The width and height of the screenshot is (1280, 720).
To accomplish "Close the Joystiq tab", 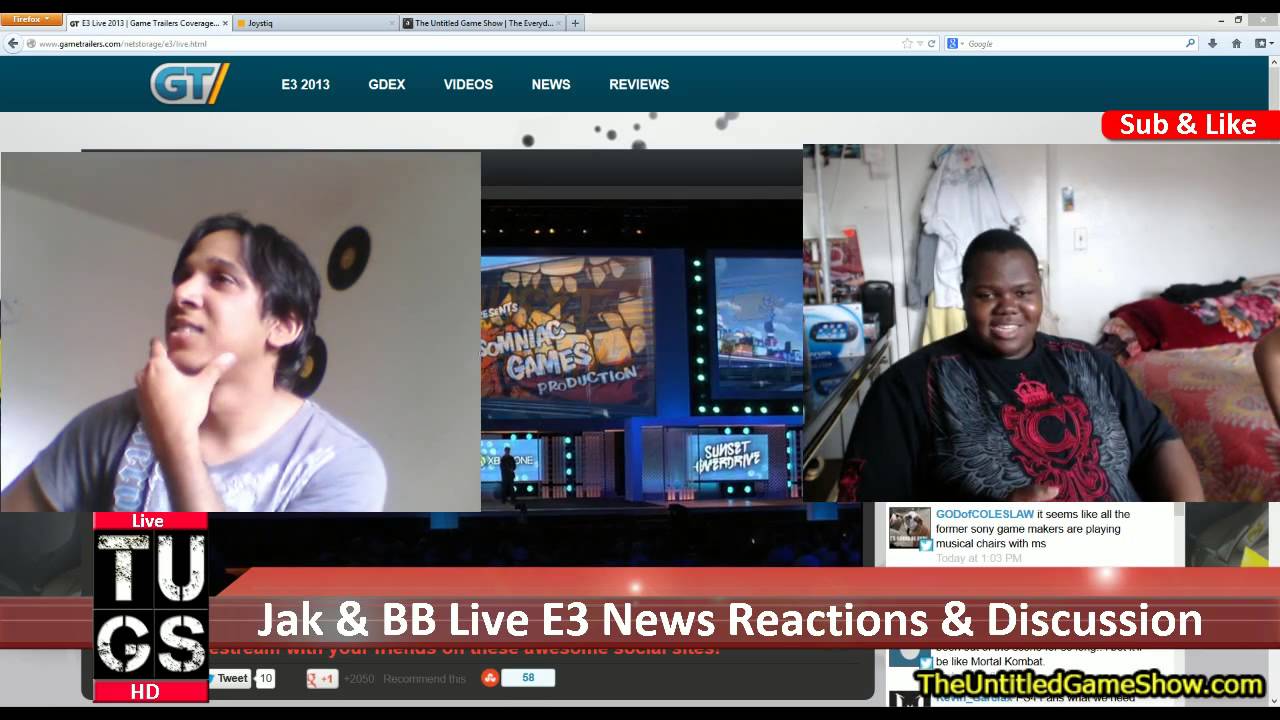I will 391,23.
